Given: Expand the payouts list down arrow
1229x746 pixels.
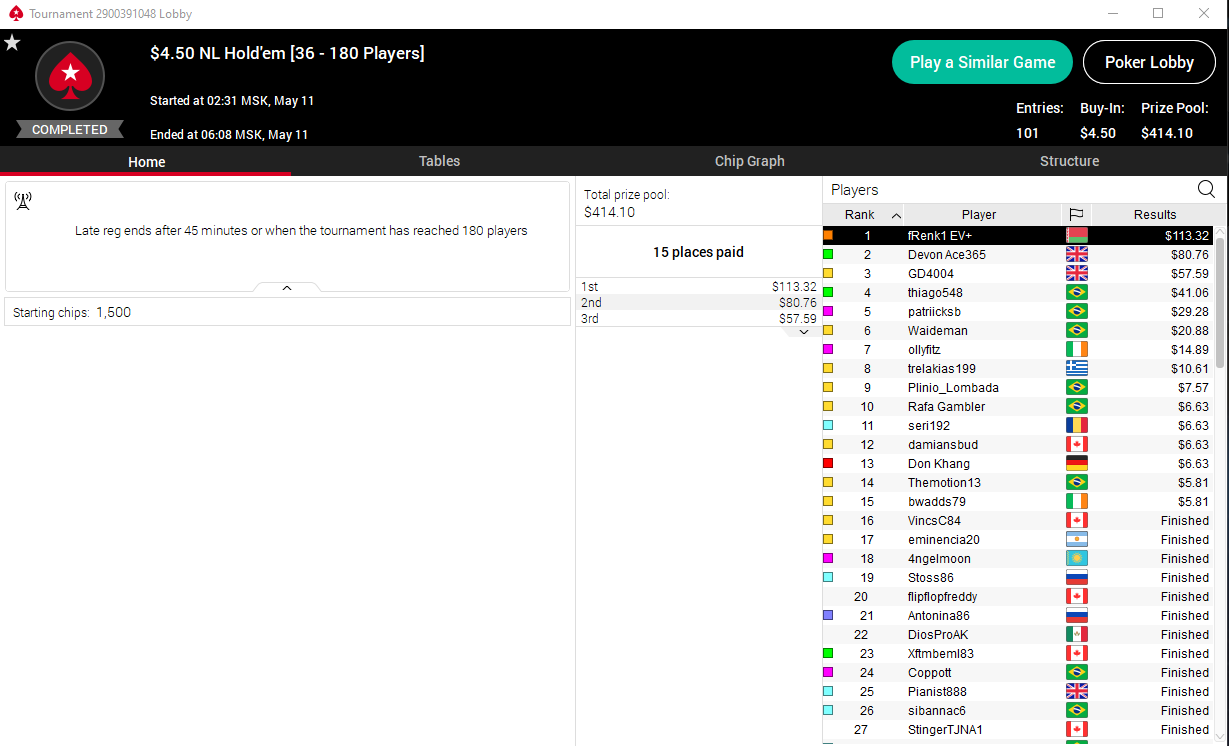Looking at the screenshot, I should 804,332.
